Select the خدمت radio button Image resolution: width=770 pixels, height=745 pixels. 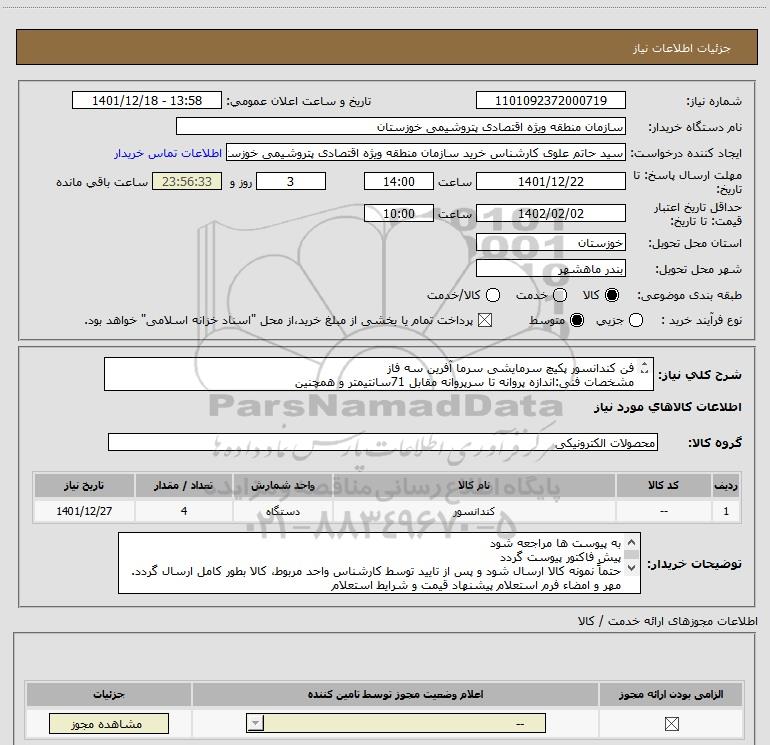click(560, 295)
